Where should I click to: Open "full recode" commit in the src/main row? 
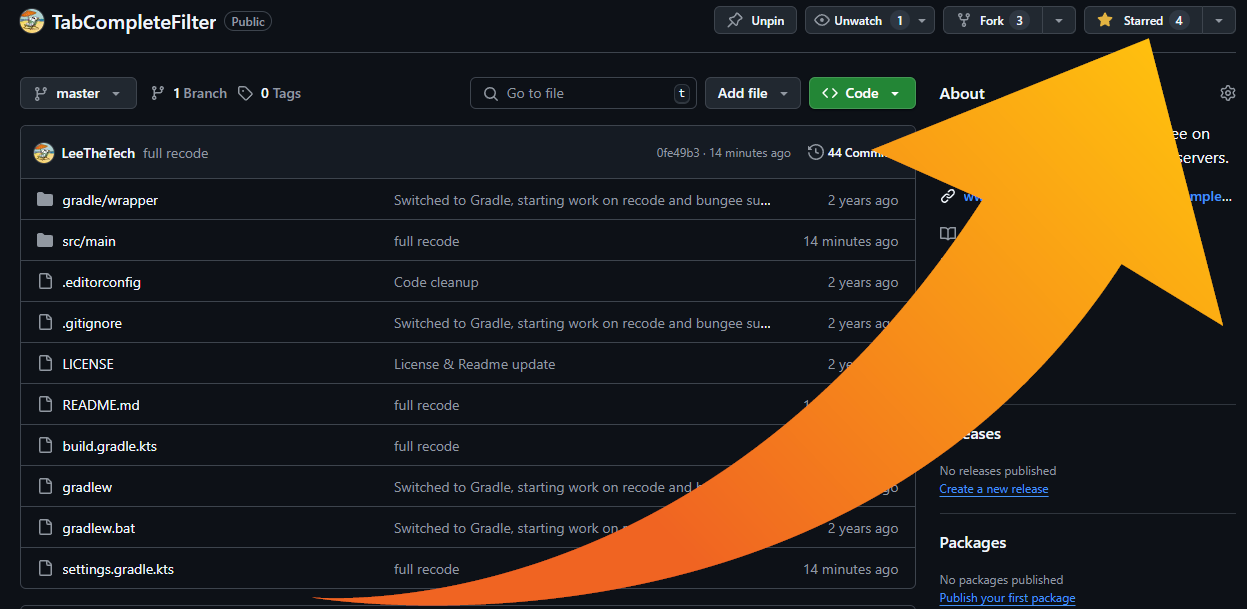click(x=427, y=241)
